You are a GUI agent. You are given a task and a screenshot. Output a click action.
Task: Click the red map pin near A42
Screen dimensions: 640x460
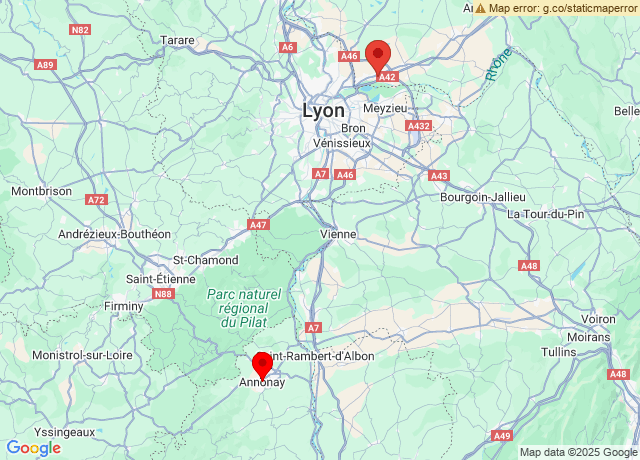pos(378,57)
